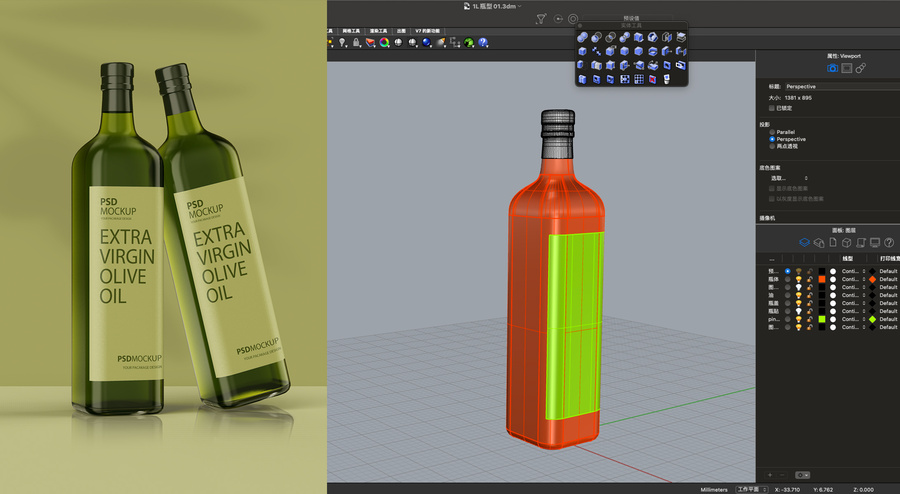Click the material circle of 瓶体 layer
This screenshot has width=900, height=494.
833,279
